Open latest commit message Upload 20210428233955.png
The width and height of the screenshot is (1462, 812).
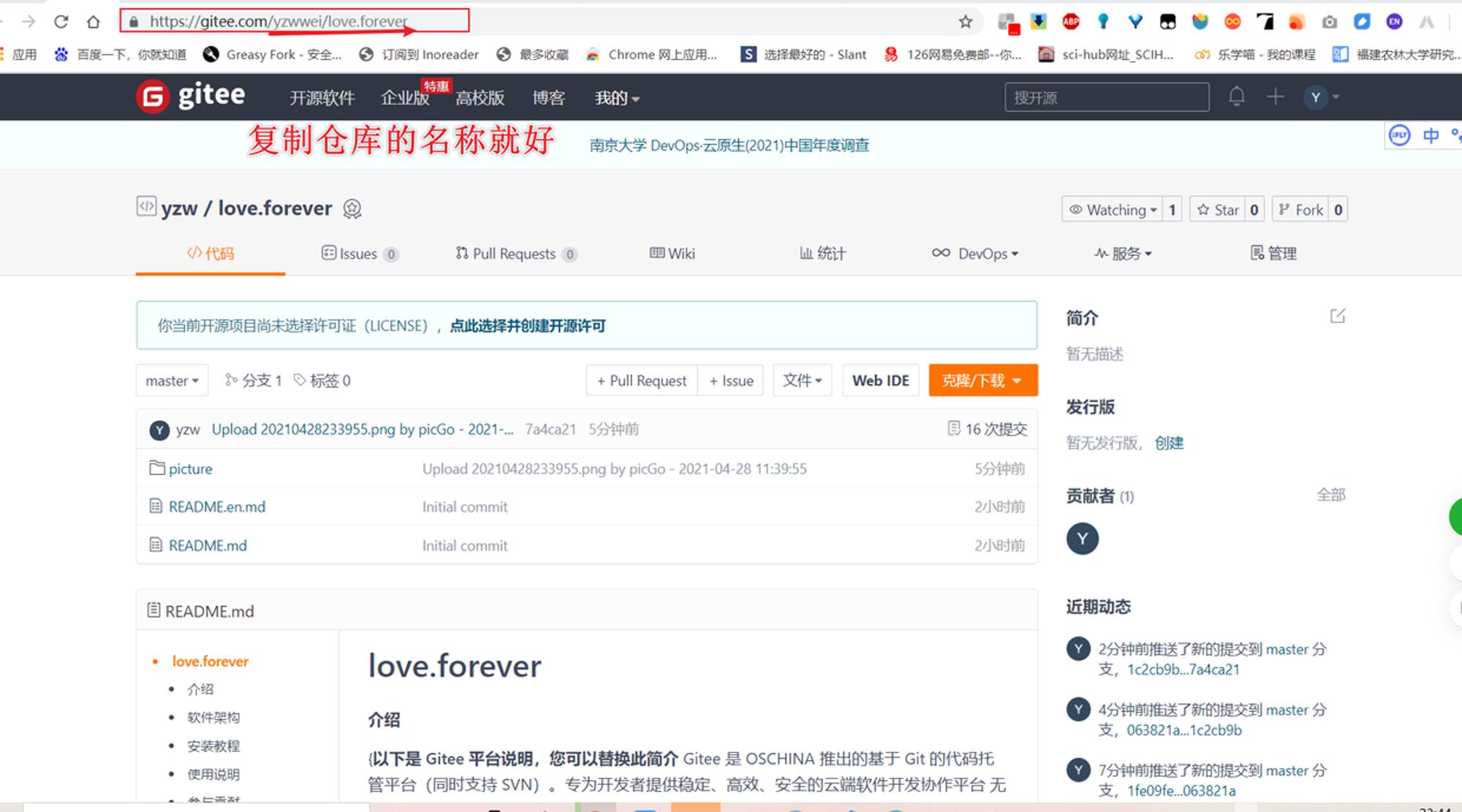tap(363, 429)
